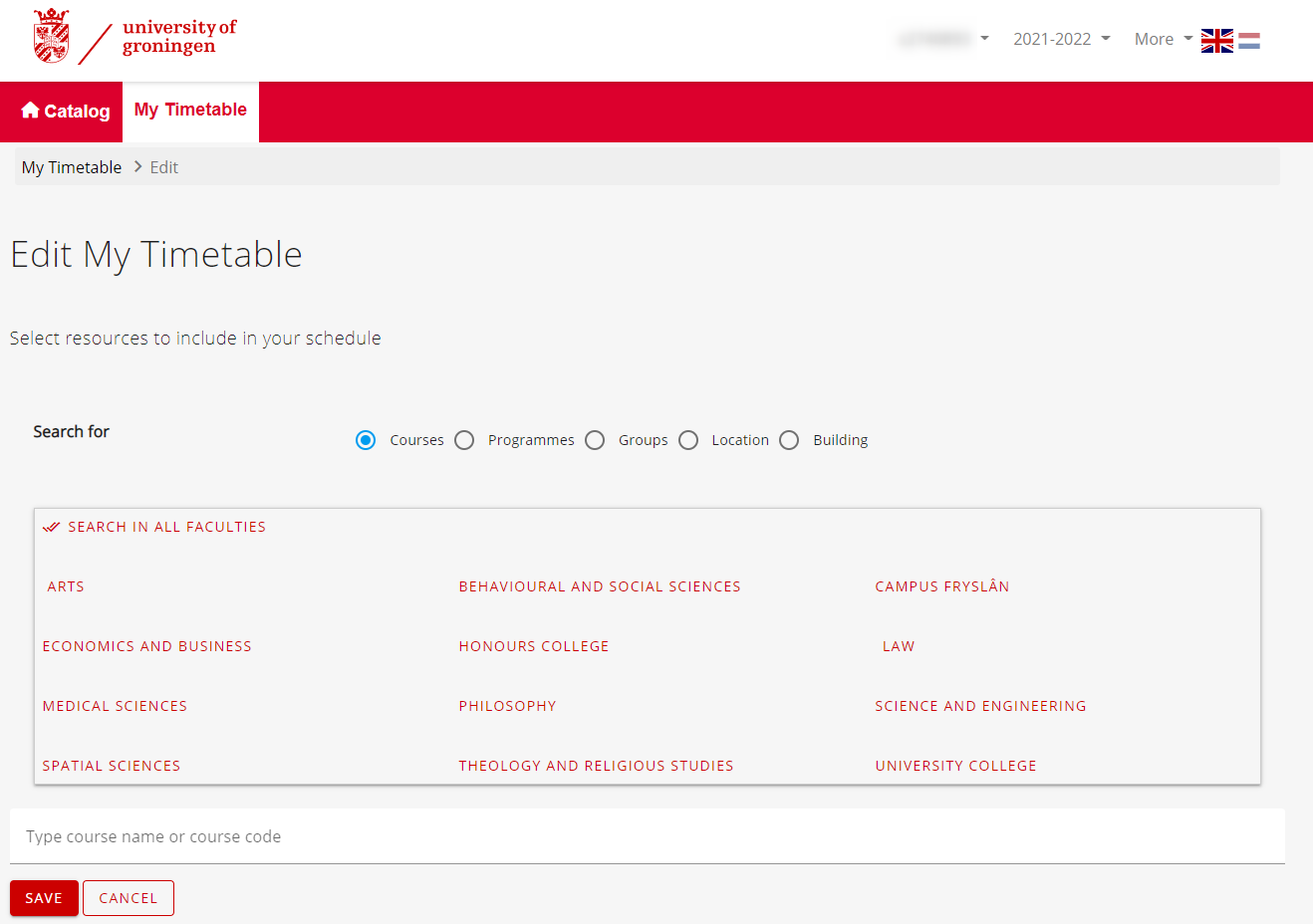Open the LAW faculty

tap(898, 646)
